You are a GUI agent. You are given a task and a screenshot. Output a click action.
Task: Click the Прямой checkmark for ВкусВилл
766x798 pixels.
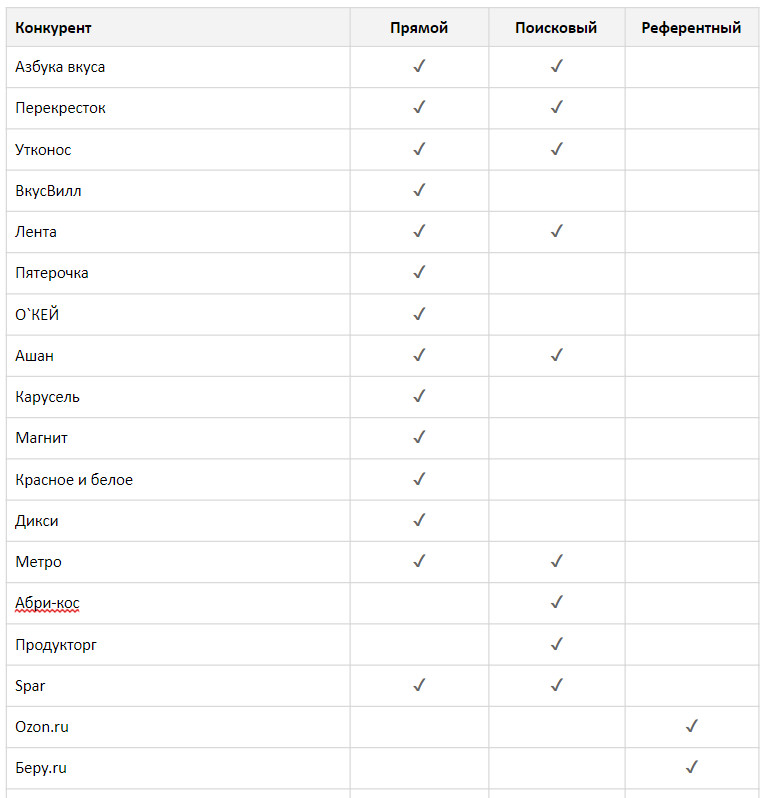pyautogui.click(x=419, y=190)
